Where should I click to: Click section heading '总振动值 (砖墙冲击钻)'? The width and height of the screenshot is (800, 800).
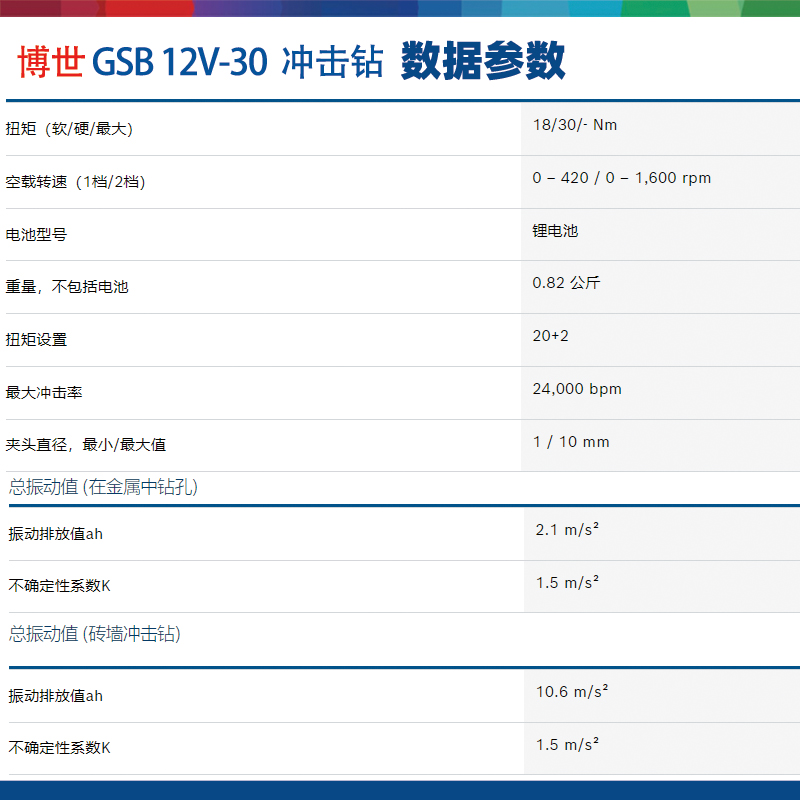click(x=95, y=634)
